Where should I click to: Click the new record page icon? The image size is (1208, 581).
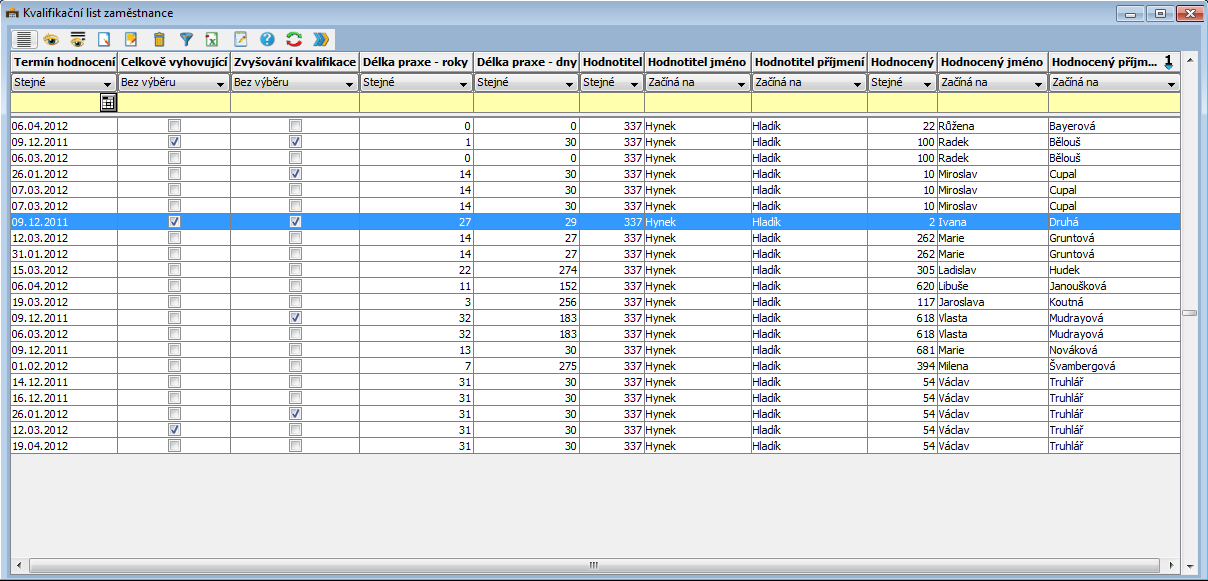pyautogui.click(x=104, y=40)
